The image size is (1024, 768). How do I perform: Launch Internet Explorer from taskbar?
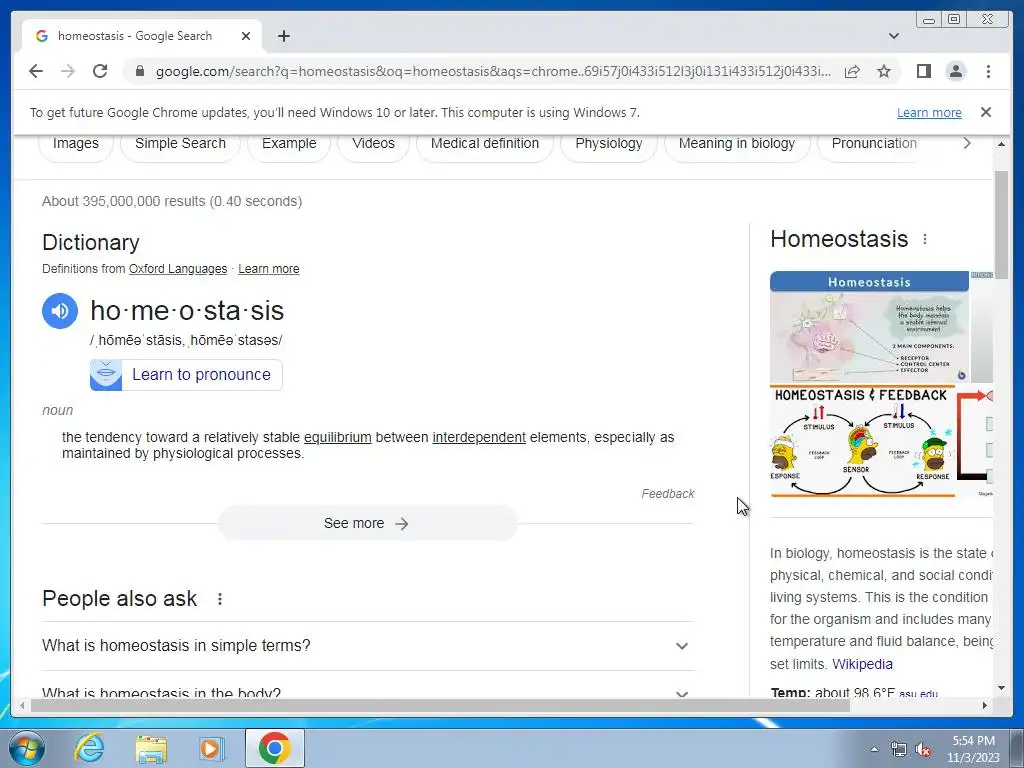click(x=89, y=748)
